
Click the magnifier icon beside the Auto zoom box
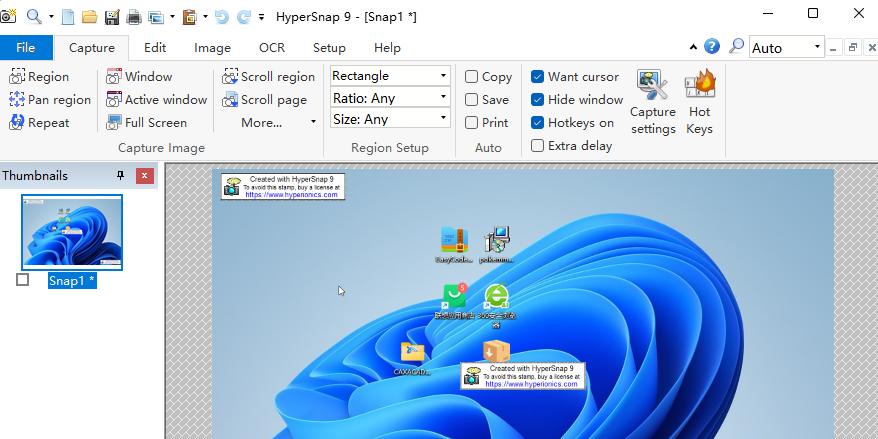736,46
